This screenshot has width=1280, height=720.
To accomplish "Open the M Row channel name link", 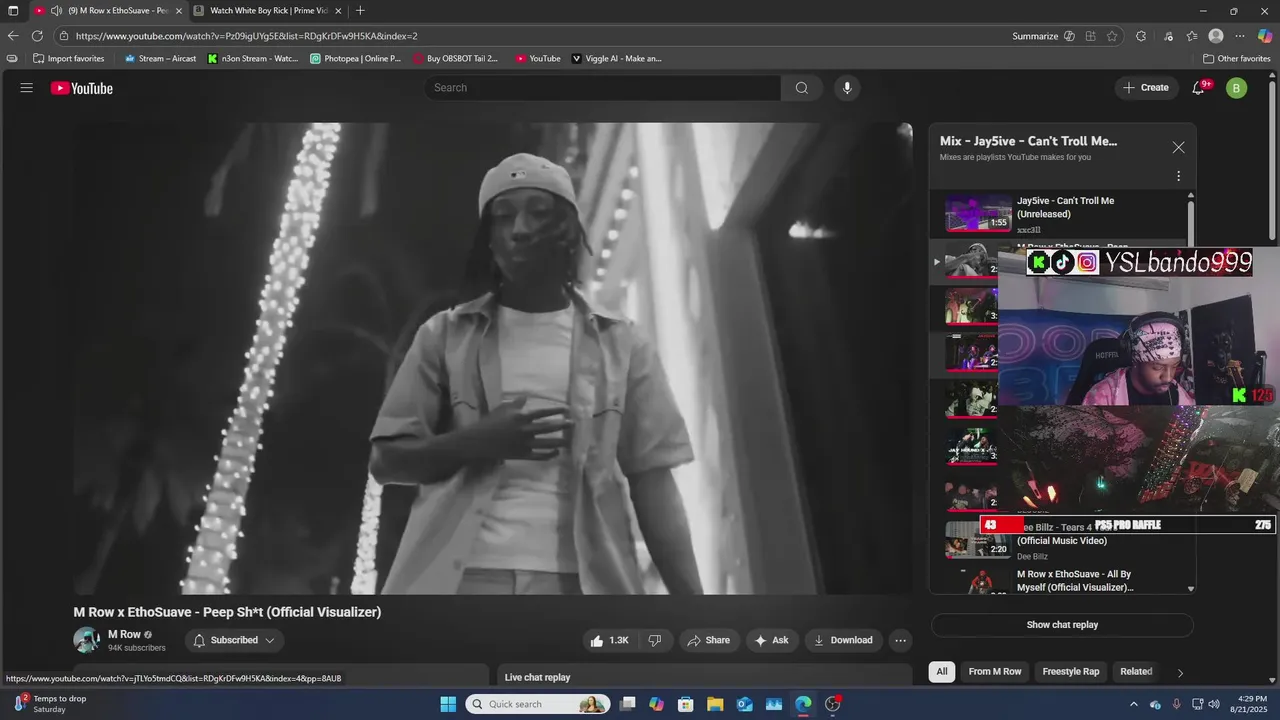I will point(124,634).
